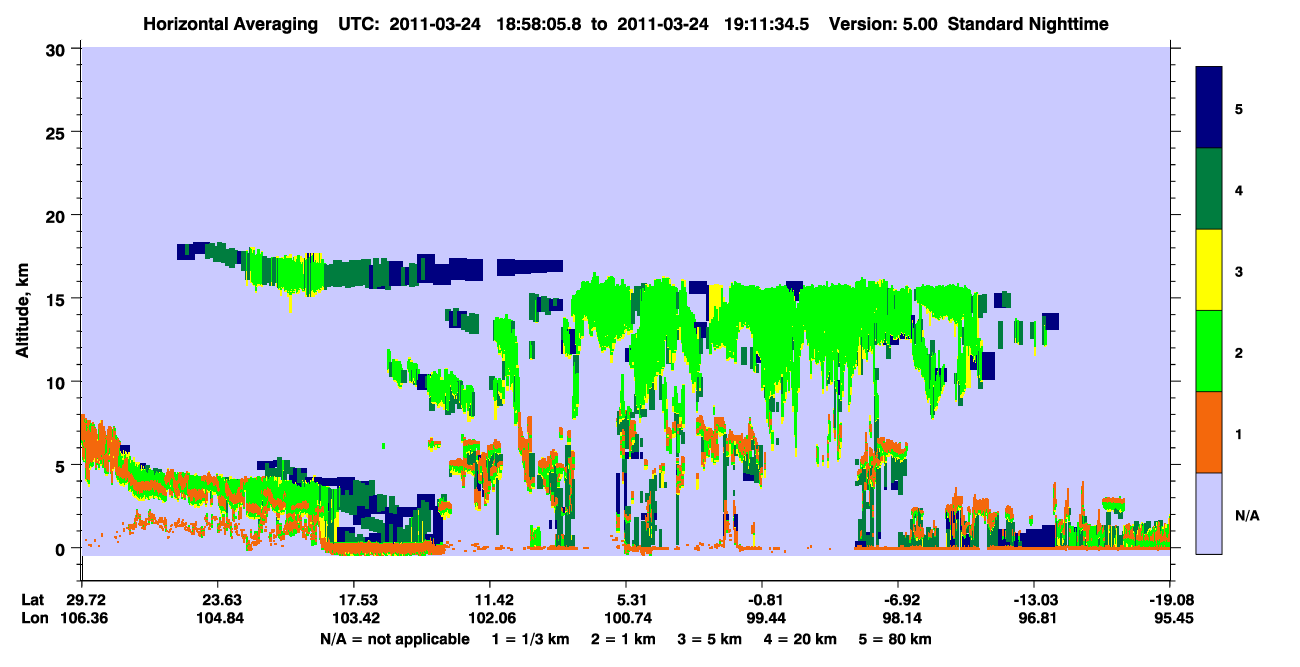
Task: Click the 'Lat' row label
Action: [33, 600]
